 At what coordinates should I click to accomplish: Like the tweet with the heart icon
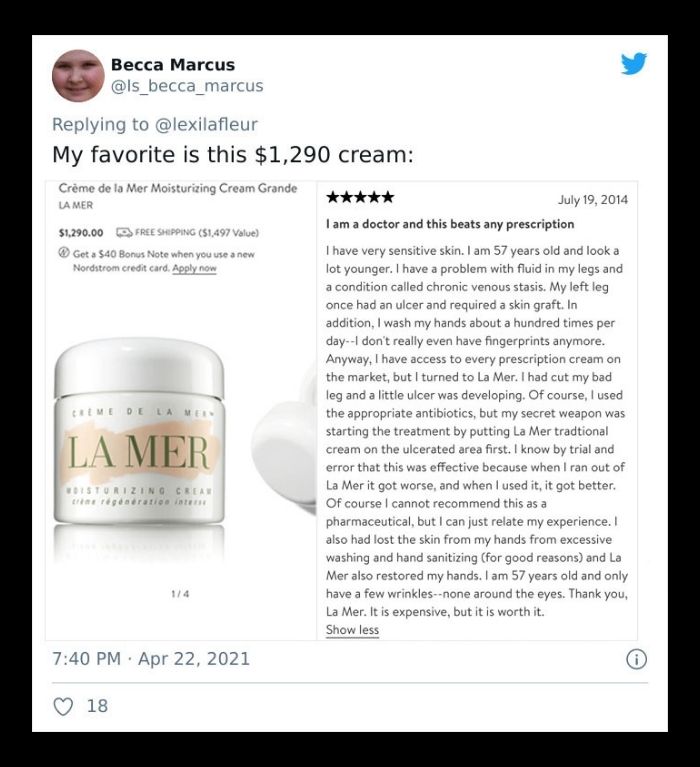pos(63,706)
